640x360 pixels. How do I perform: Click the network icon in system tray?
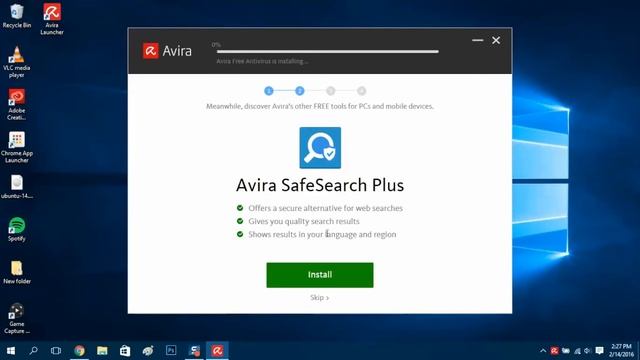point(577,351)
